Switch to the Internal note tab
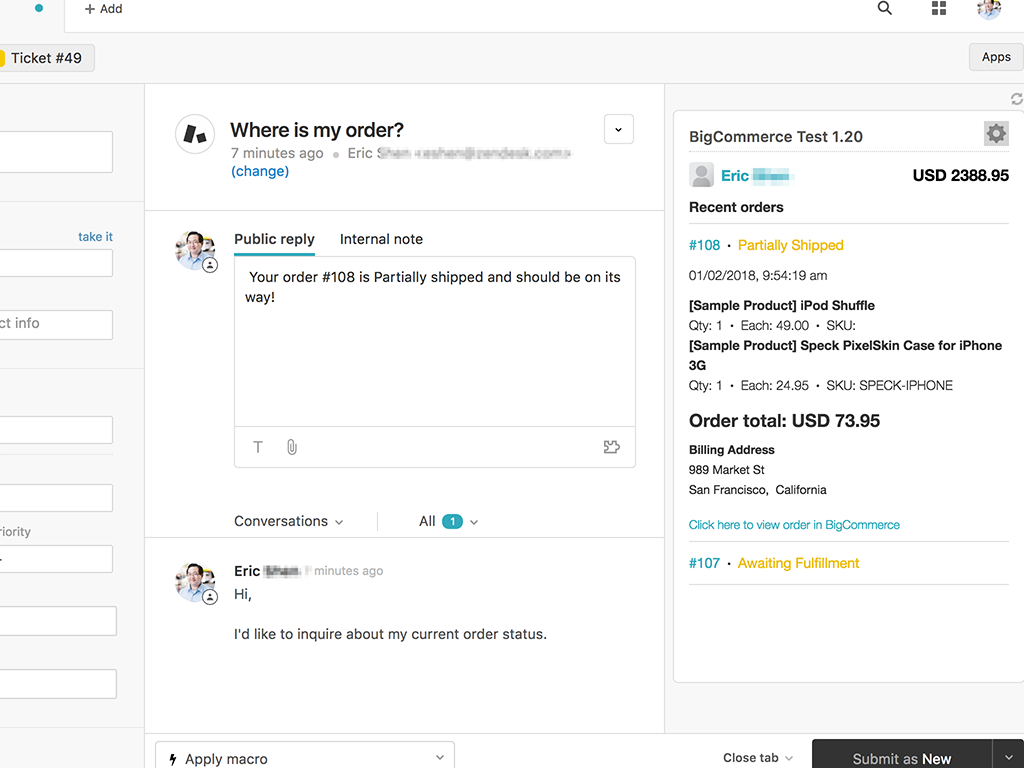 [x=381, y=239]
